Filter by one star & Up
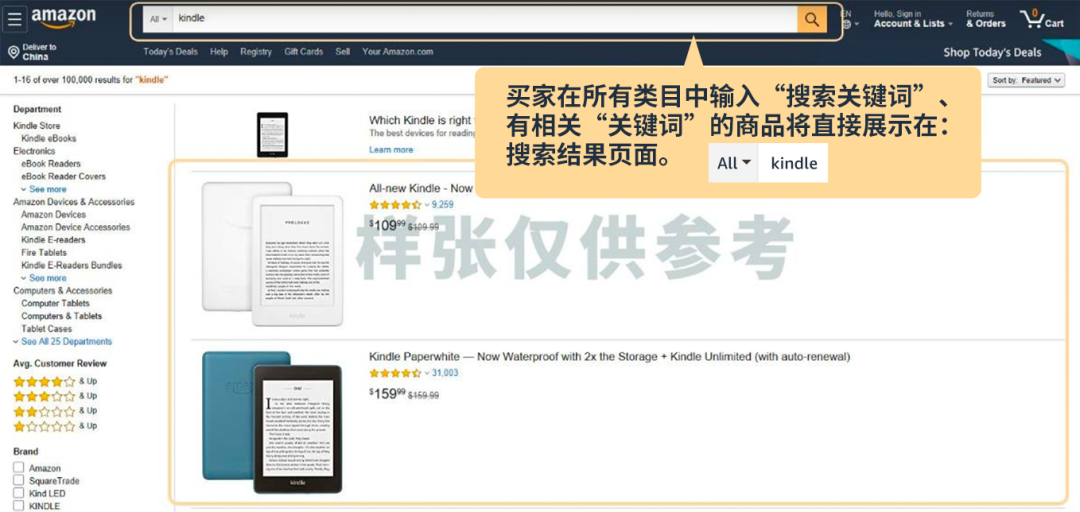 click(x=55, y=426)
